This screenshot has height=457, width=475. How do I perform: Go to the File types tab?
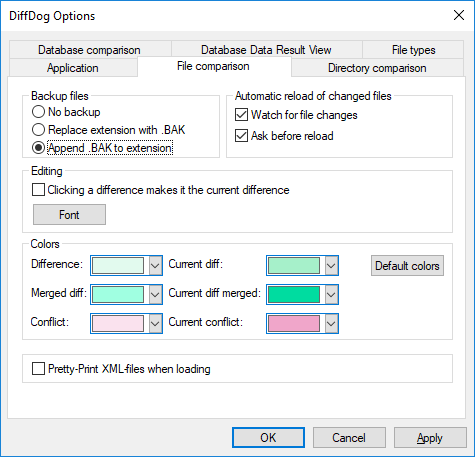(x=413, y=50)
